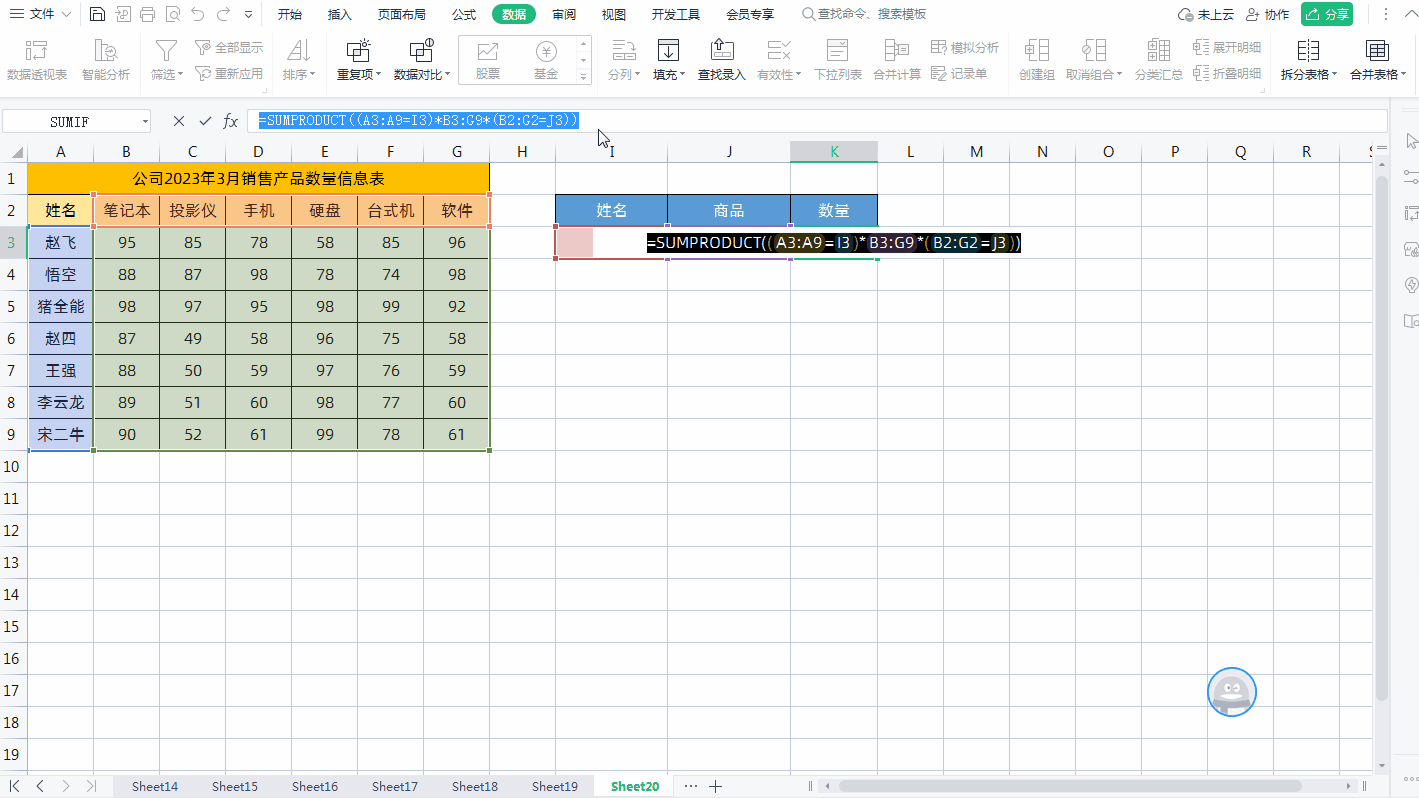The image size is (1419, 798).
Task: Switch to the 开始 Home tab
Action: point(290,14)
